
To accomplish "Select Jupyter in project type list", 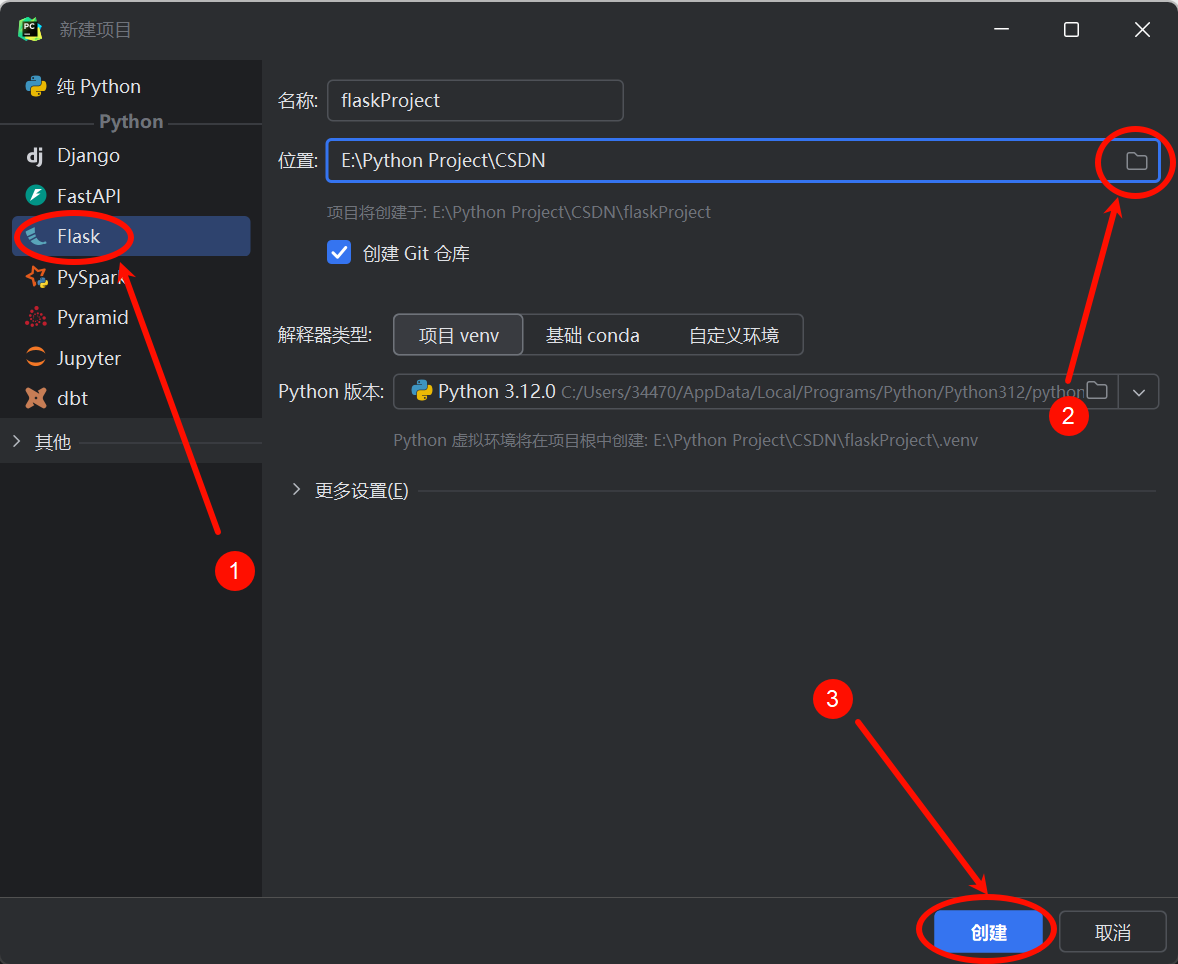I will click(x=131, y=358).
